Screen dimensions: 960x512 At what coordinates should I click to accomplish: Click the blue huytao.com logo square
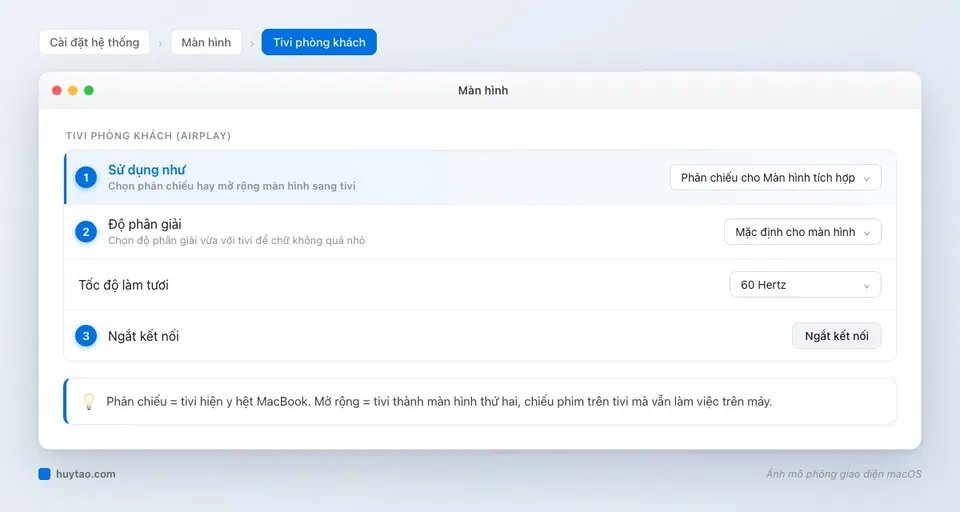tap(44, 474)
